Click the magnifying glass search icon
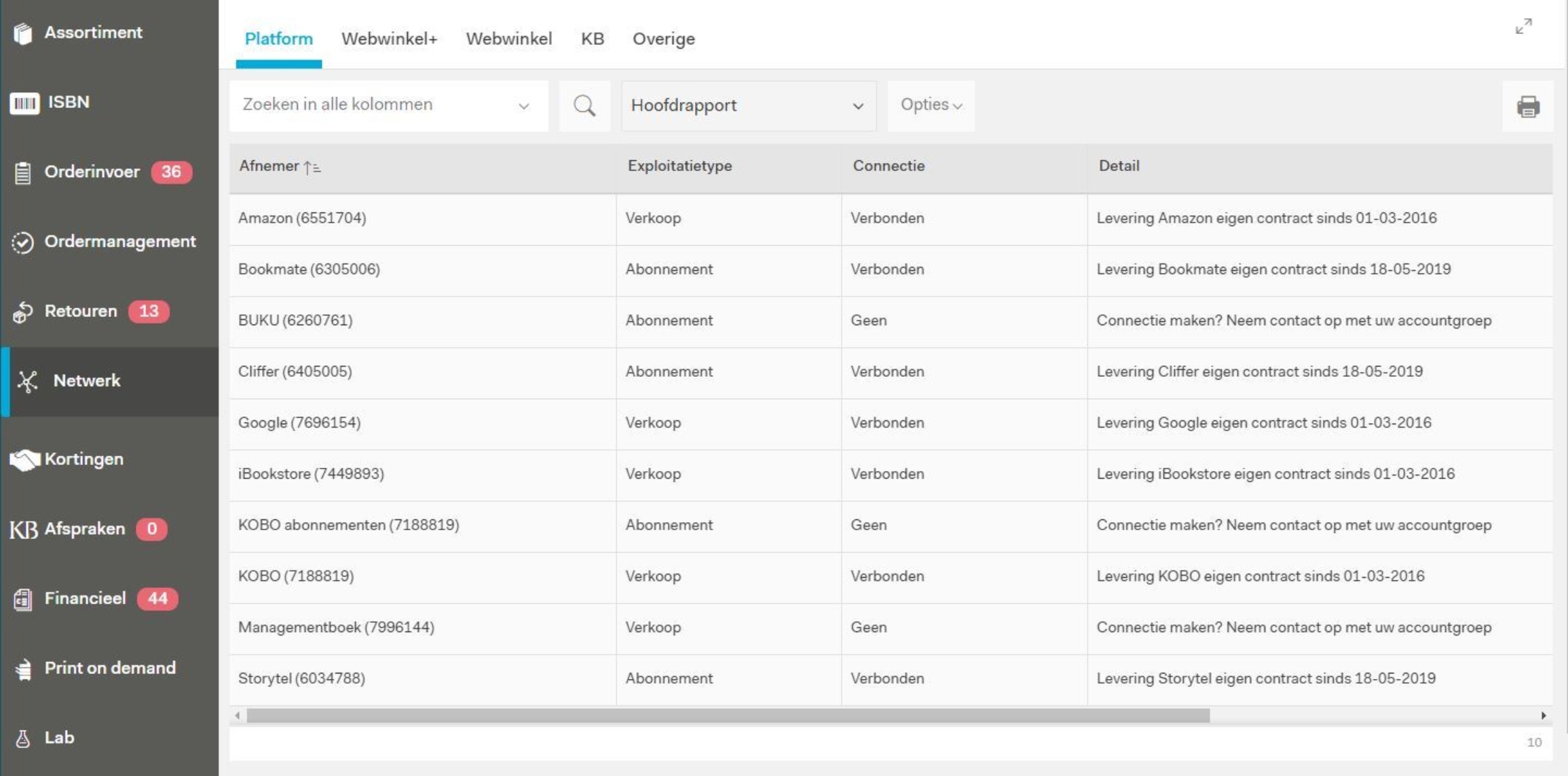Viewport: 1568px width, 776px height. 584,105
